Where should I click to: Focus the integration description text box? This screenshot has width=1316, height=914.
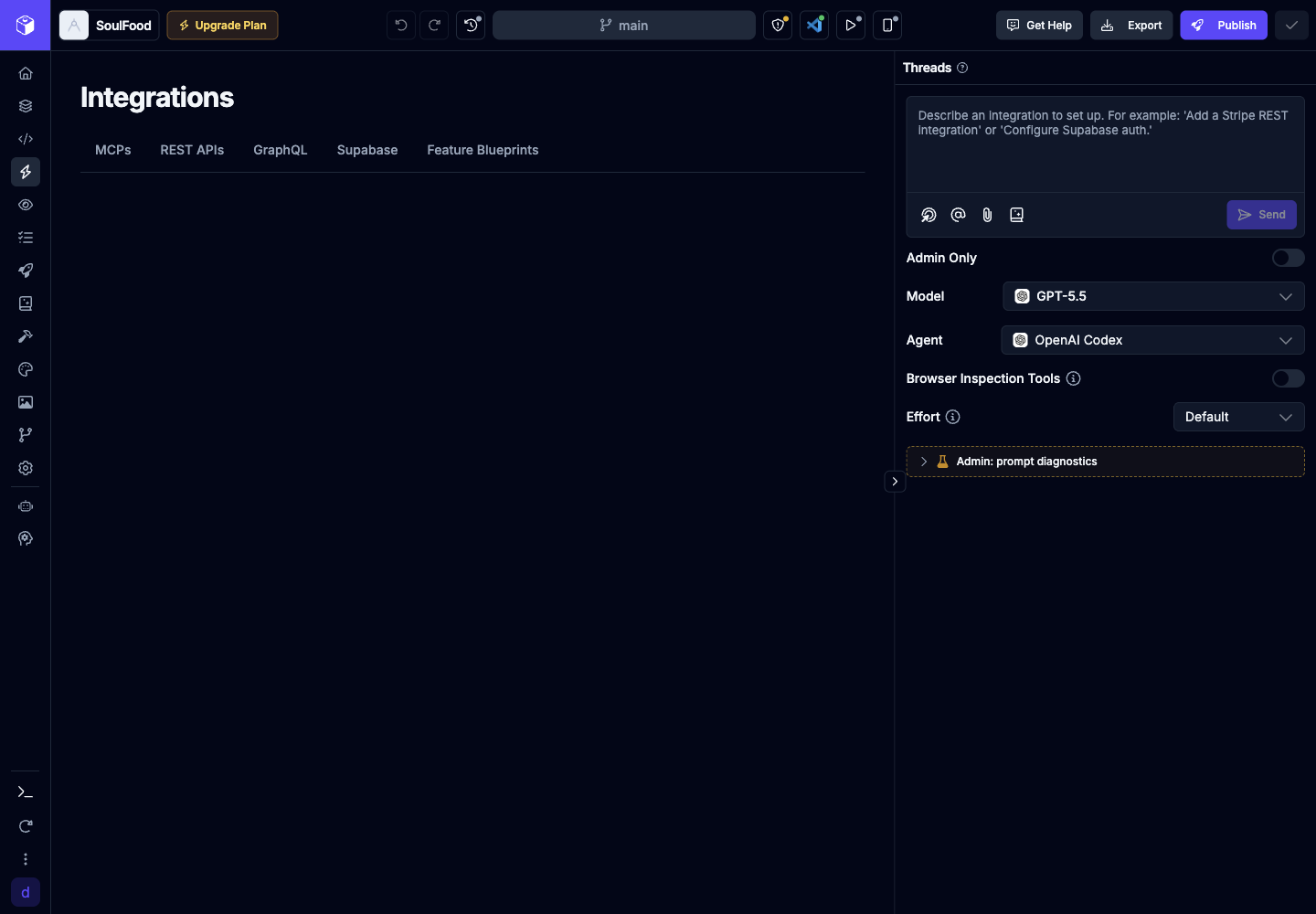(1105, 146)
